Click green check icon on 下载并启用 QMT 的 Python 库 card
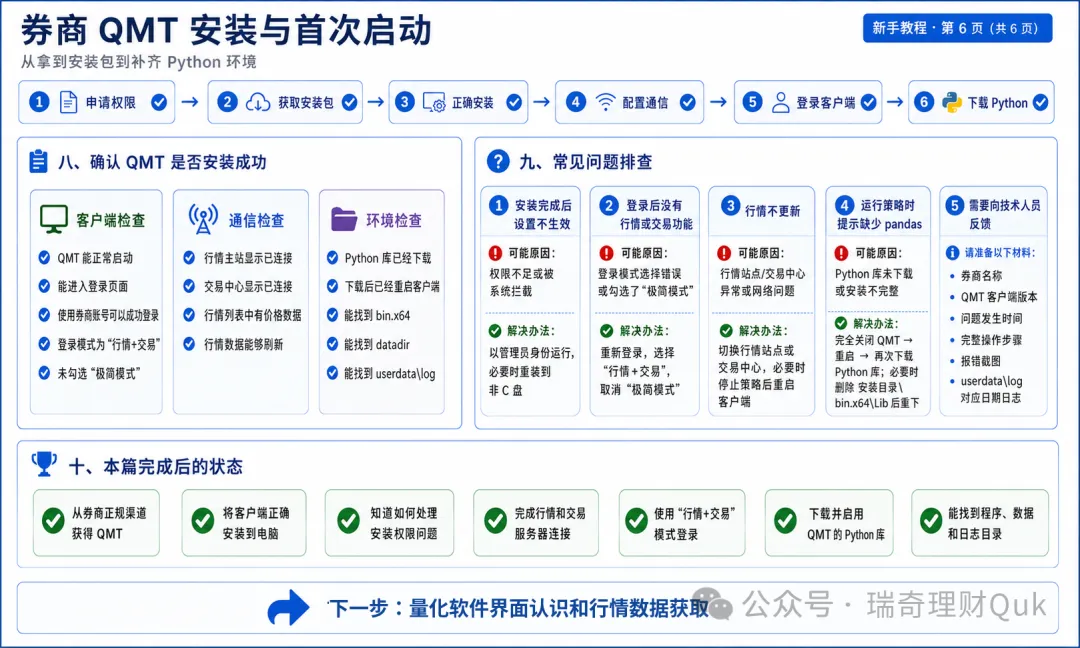1080x648 pixels. click(785, 521)
